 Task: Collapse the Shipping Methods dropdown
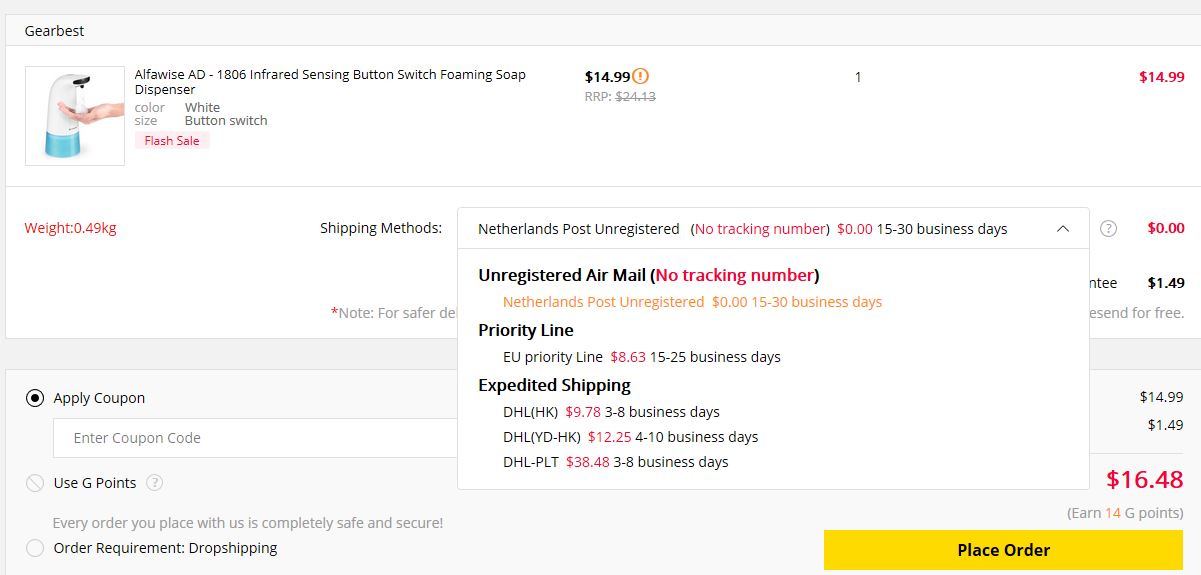772,228
